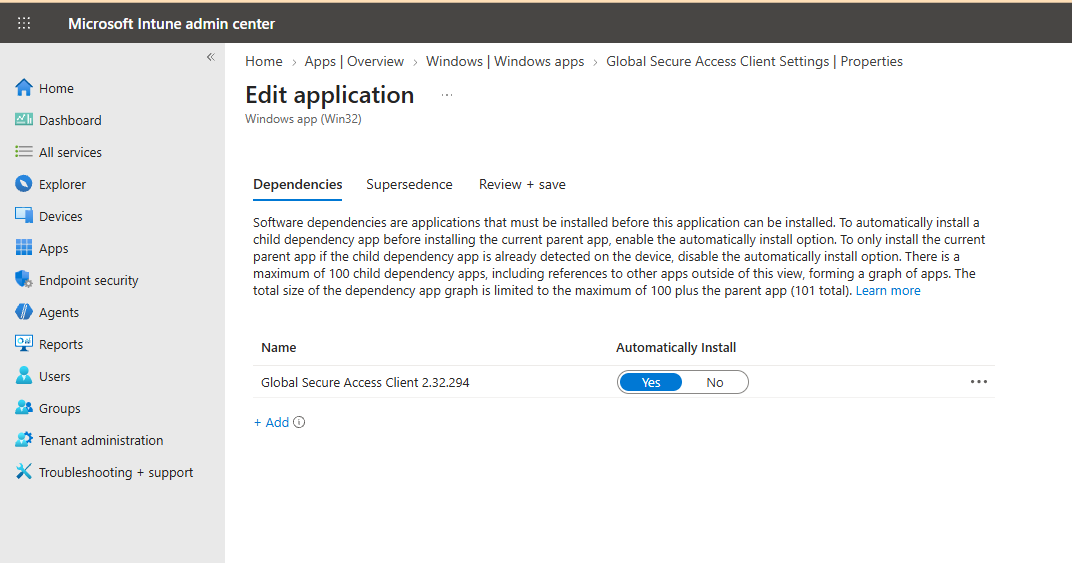The image size is (1072, 563).
Task: Click Apps | Overview breadcrumb
Action: coord(354,62)
